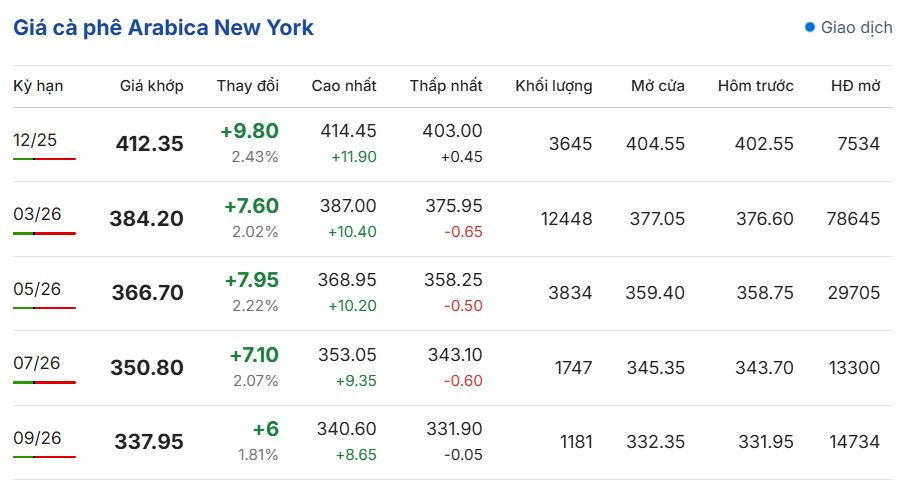Click the 412.35 matched price
Image resolution: width=898 pixels, height=485 pixels.
click(150, 144)
